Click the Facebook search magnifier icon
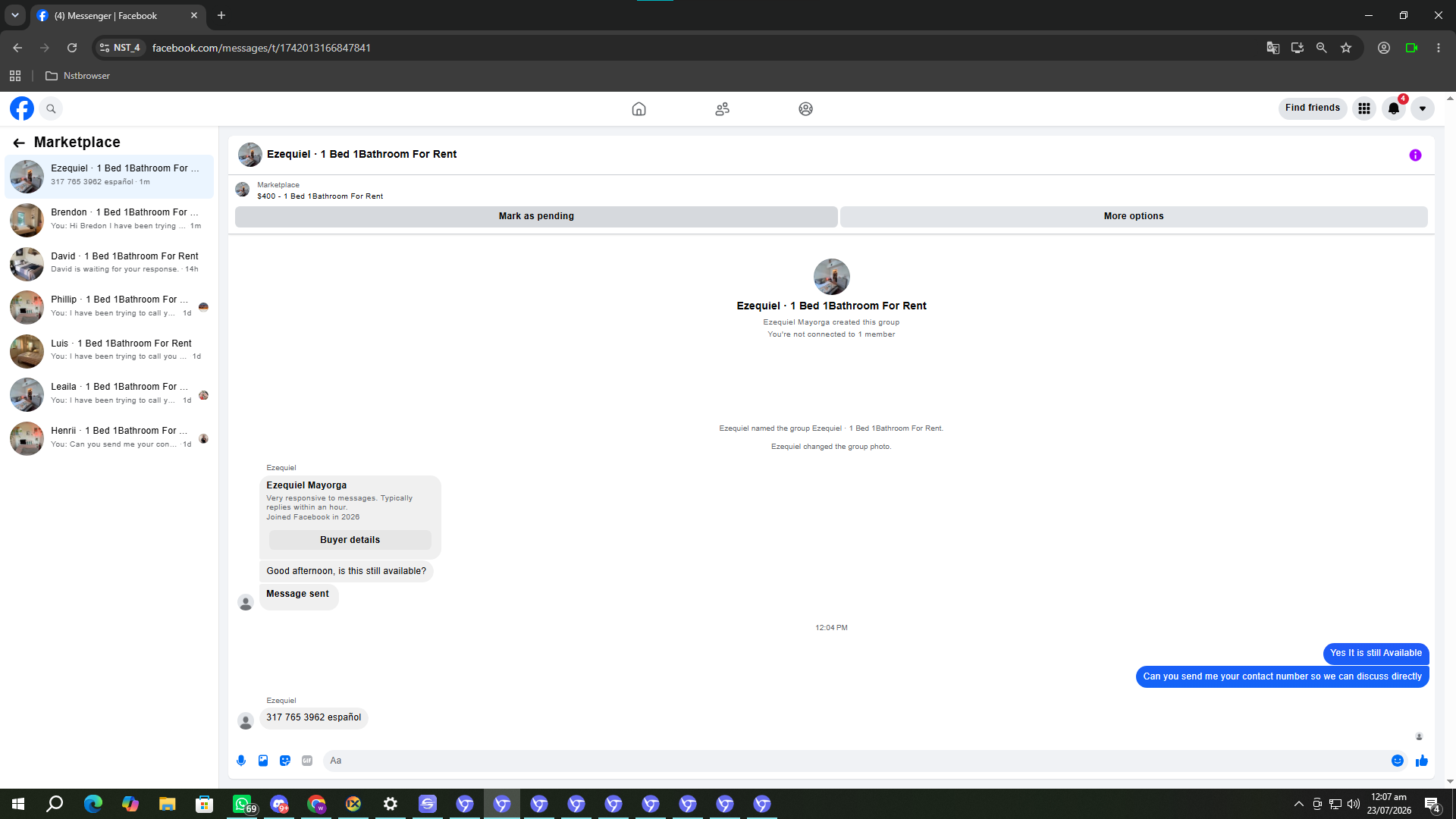Viewport: 1456px width, 819px height. [x=51, y=108]
